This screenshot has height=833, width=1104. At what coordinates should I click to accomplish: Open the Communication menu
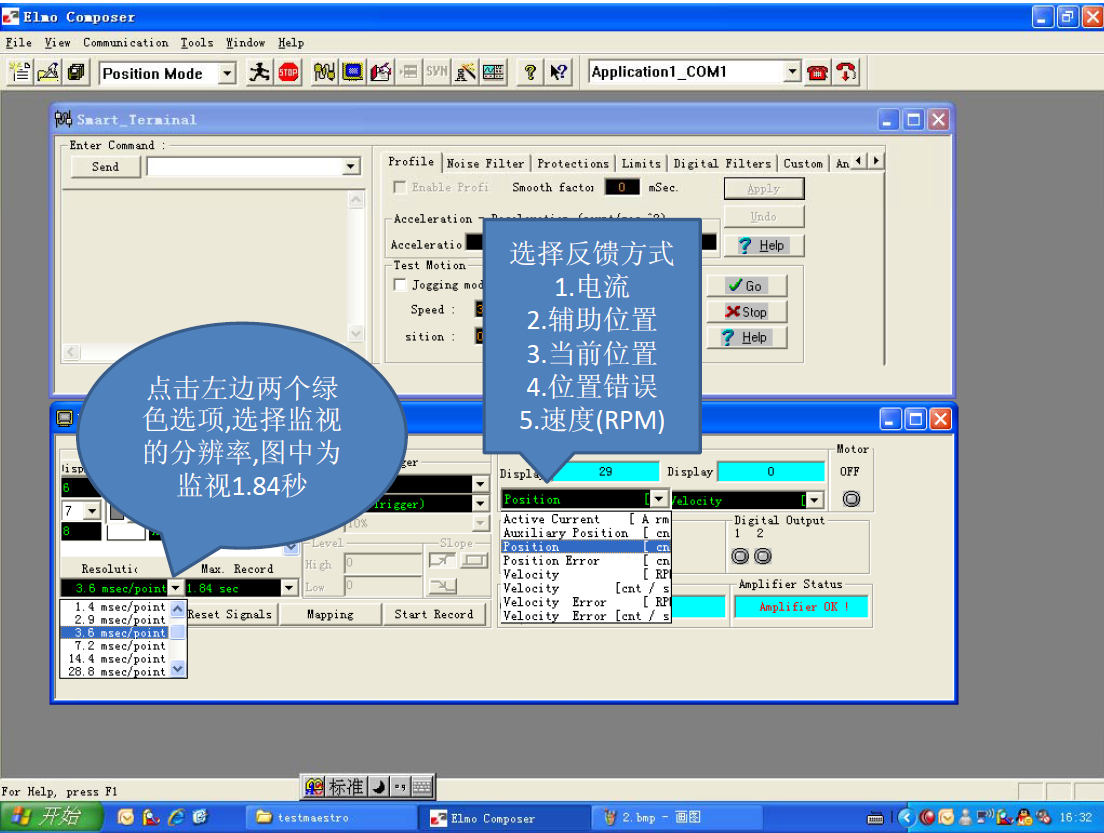click(x=125, y=43)
